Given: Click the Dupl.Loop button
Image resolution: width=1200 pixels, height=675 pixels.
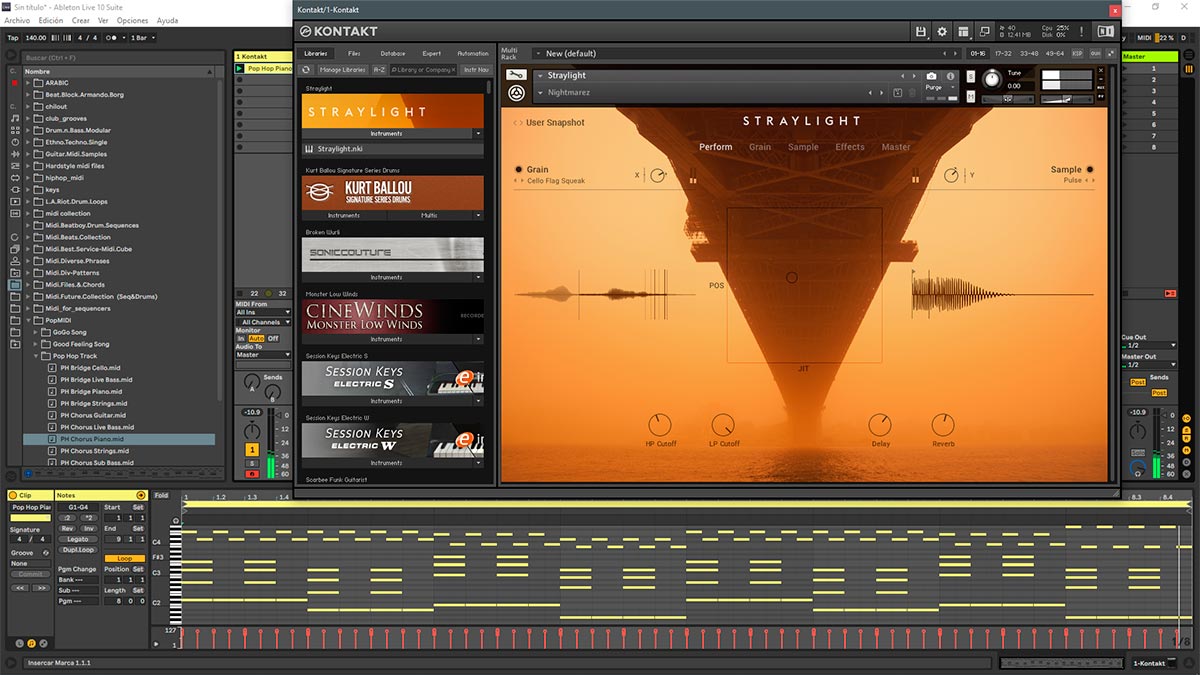Looking at the screenshot, I should 77,550.
